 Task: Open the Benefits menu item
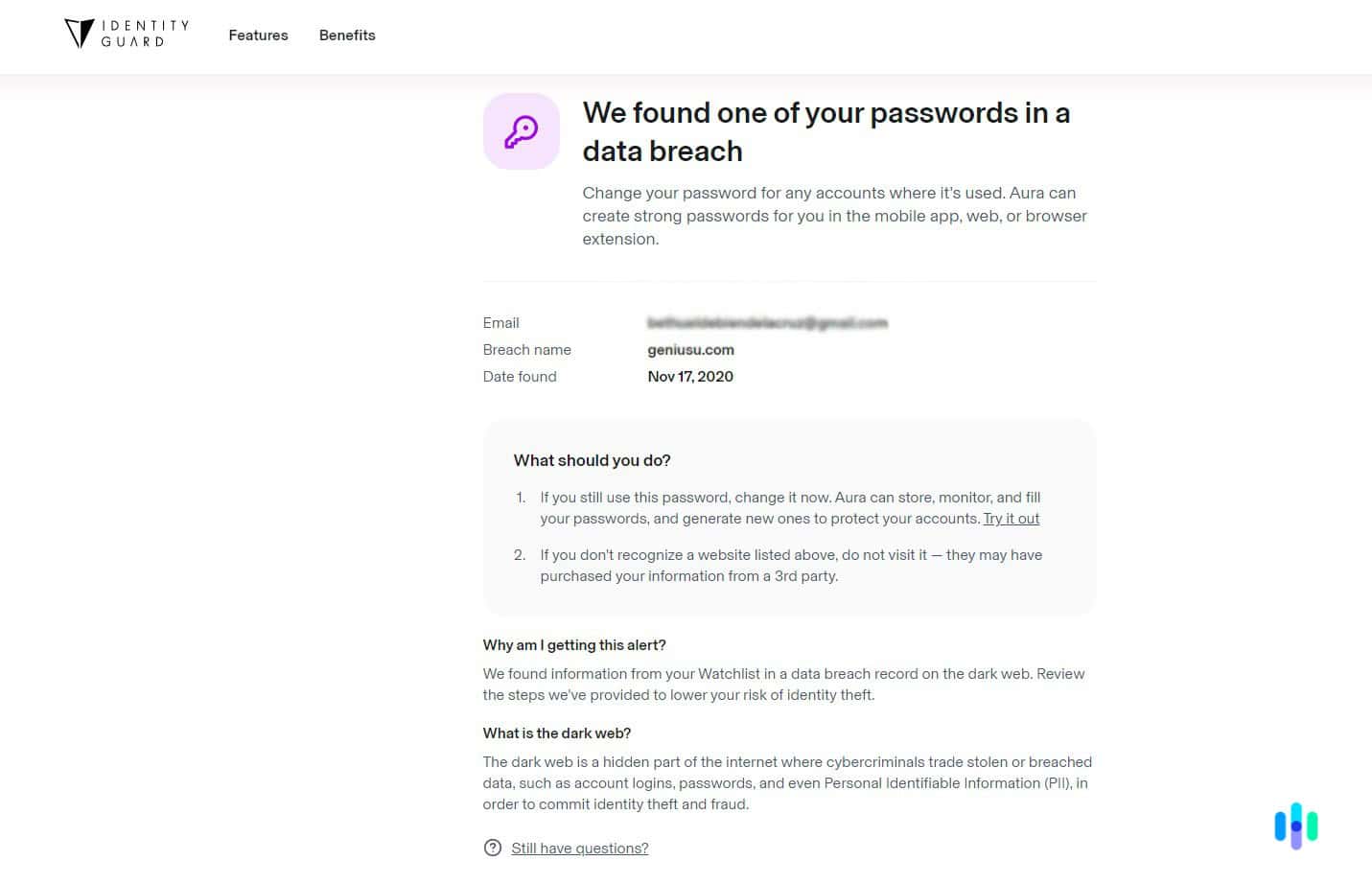point(347,35)
